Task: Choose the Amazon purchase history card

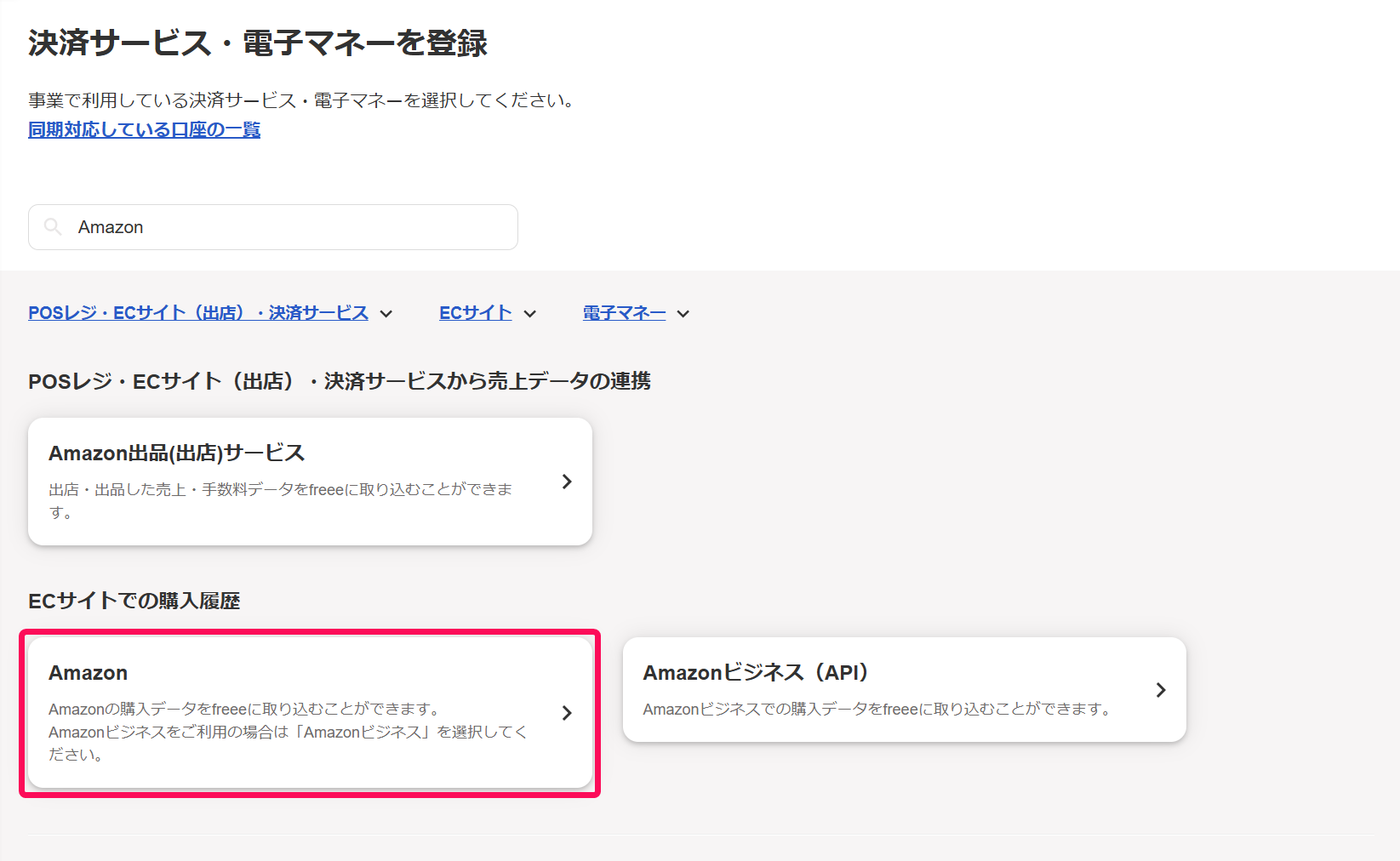Action: 310,713
